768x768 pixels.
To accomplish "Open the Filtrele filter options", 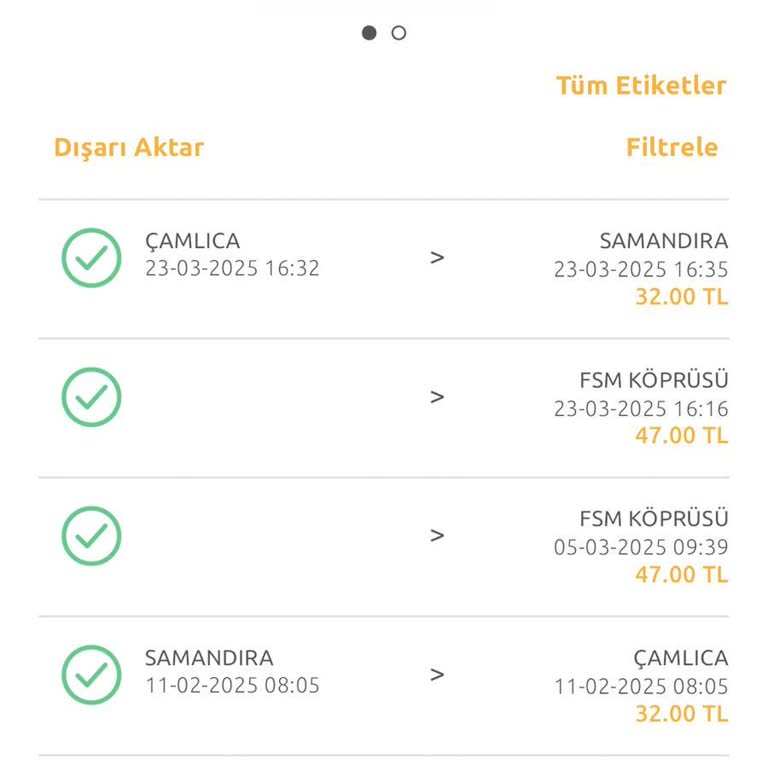I will point(672,148).
